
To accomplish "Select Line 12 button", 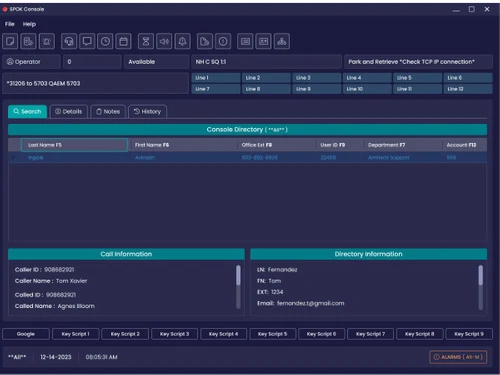I will 468,89.
